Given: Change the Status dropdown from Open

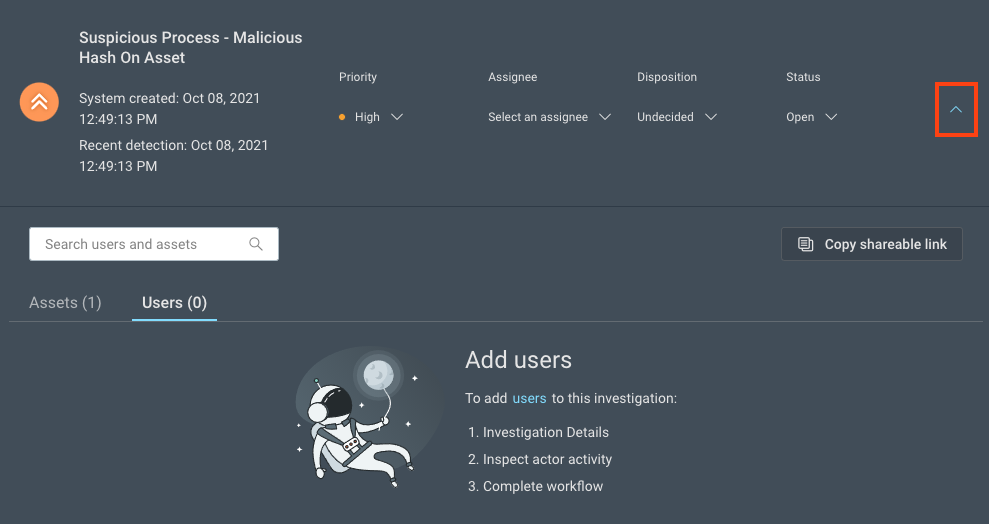Looking at the screenshot, I should (x=810, y=117).
